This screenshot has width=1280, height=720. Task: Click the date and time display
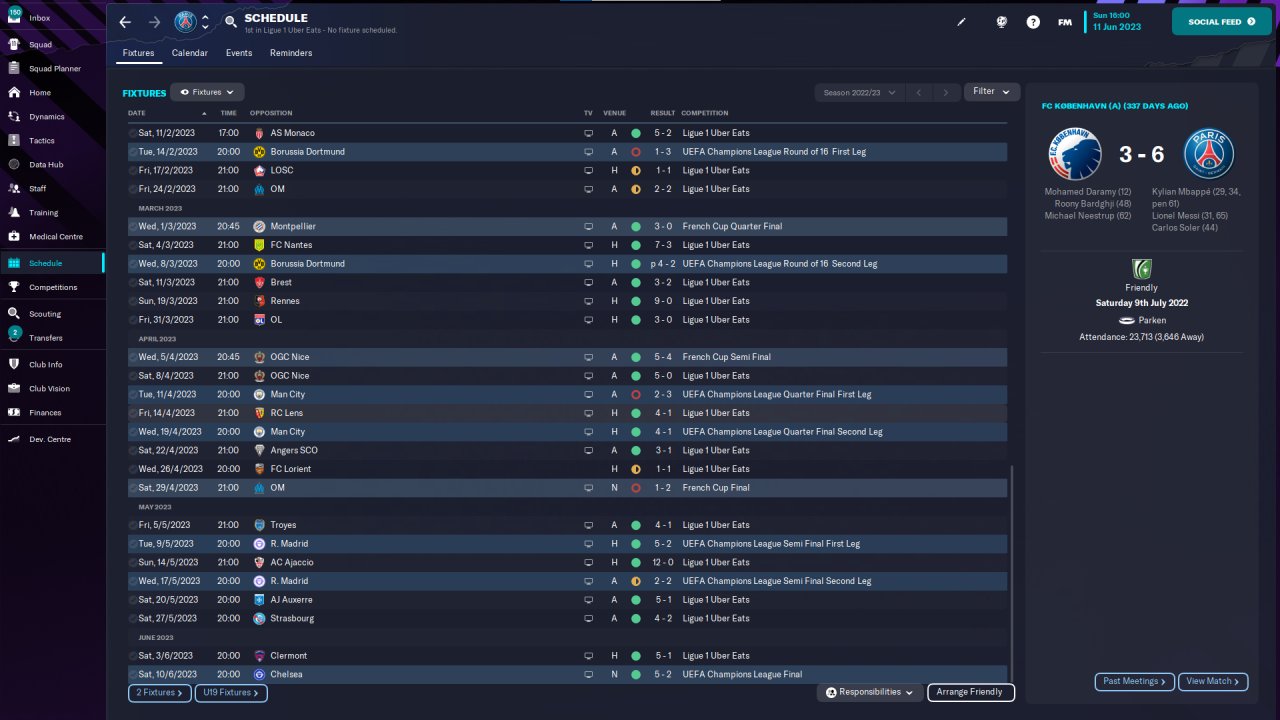click(1116, 22)
